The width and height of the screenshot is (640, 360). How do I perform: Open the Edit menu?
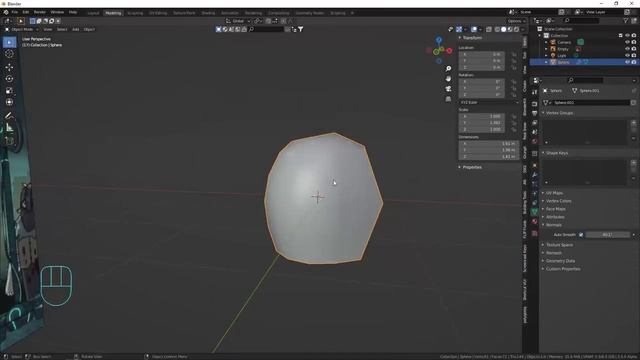[26, 12]
